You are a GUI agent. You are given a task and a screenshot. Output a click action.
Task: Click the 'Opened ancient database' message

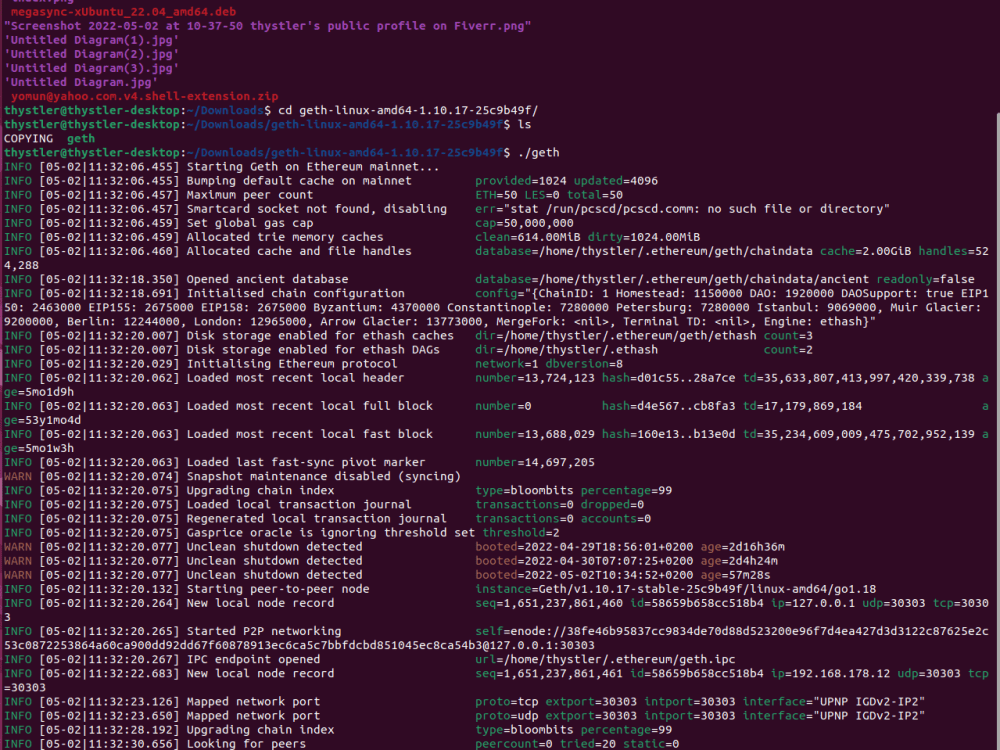[267, 279]
